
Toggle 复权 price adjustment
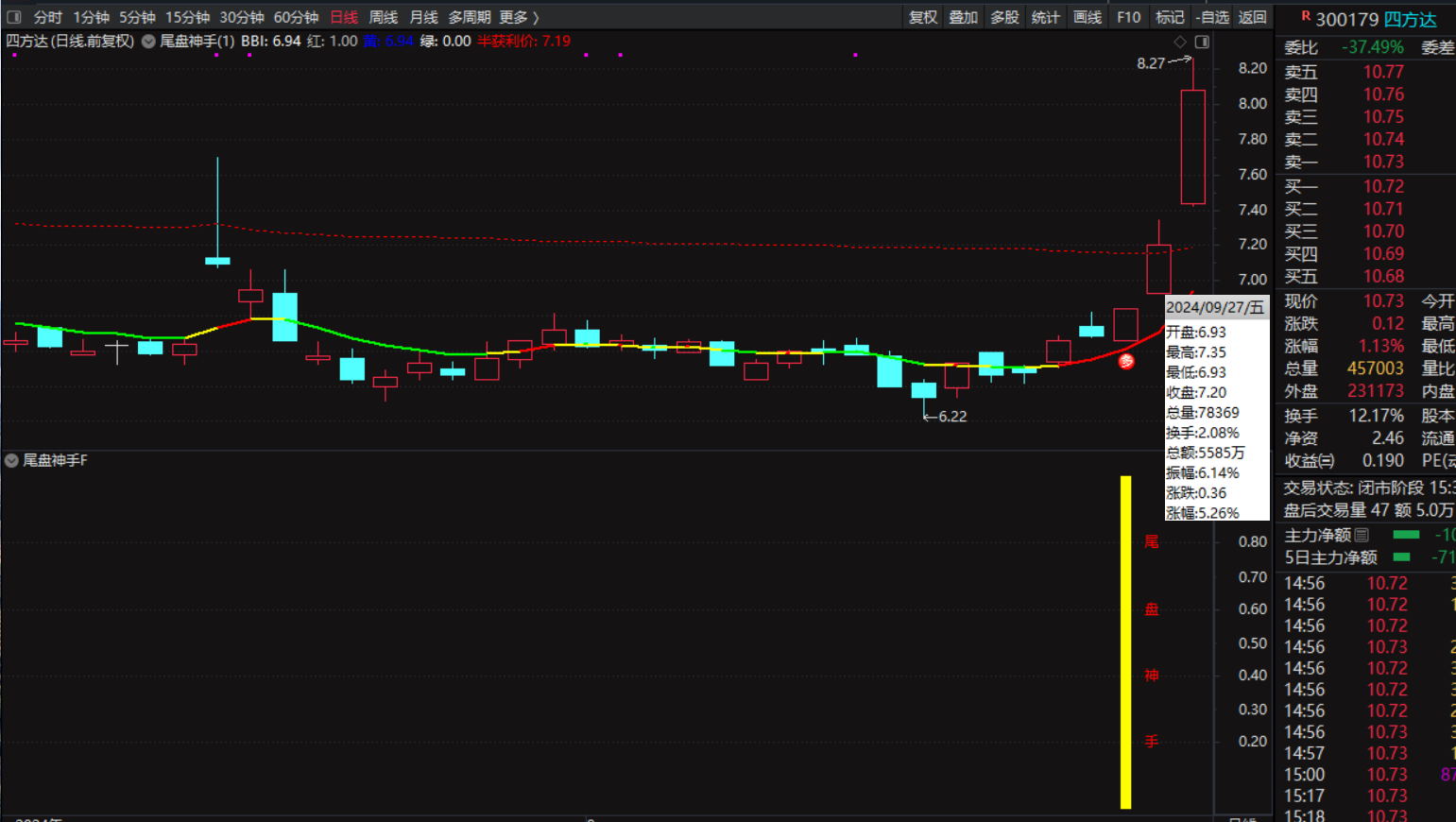922,17
